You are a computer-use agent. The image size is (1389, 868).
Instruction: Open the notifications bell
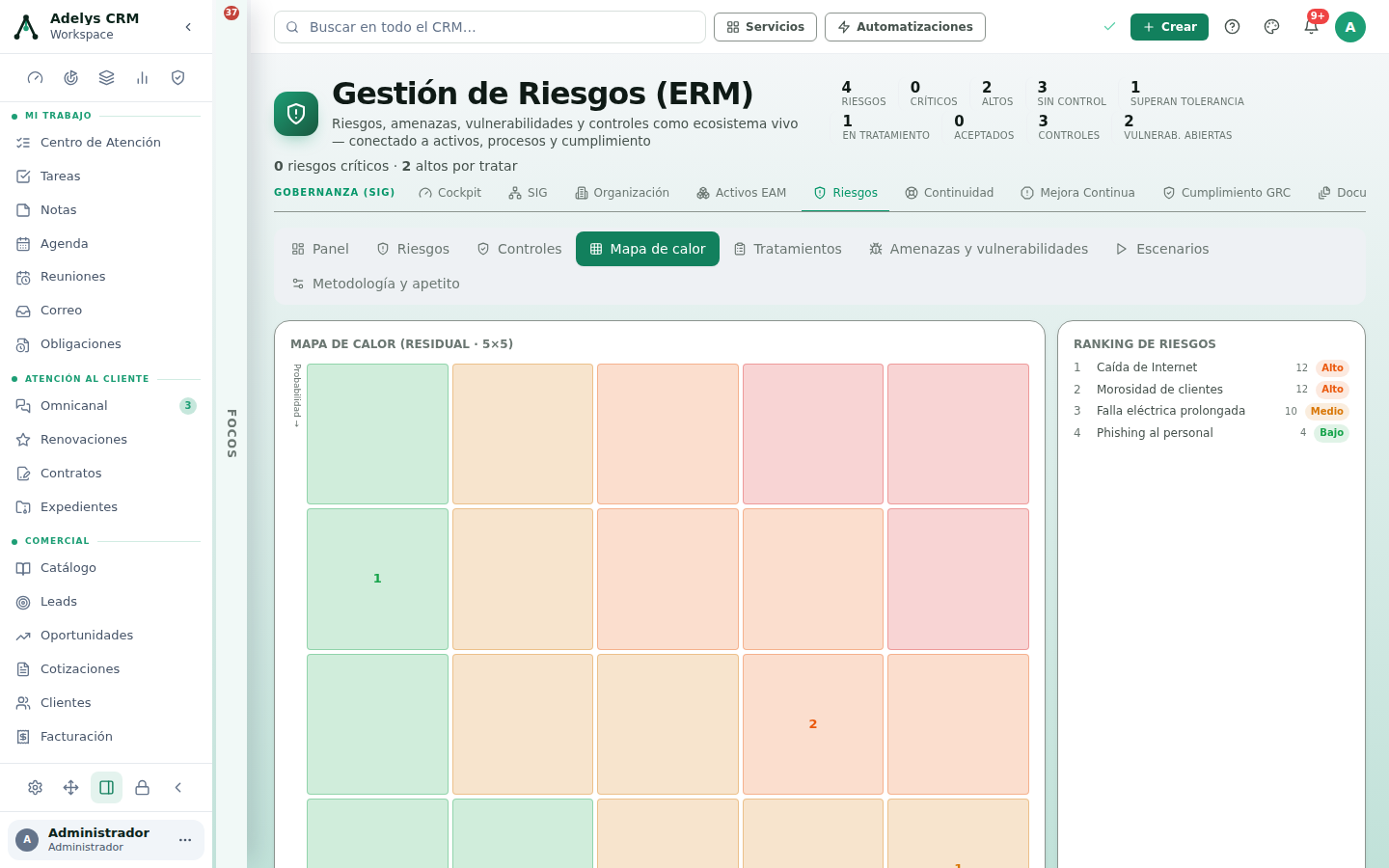1311,27
